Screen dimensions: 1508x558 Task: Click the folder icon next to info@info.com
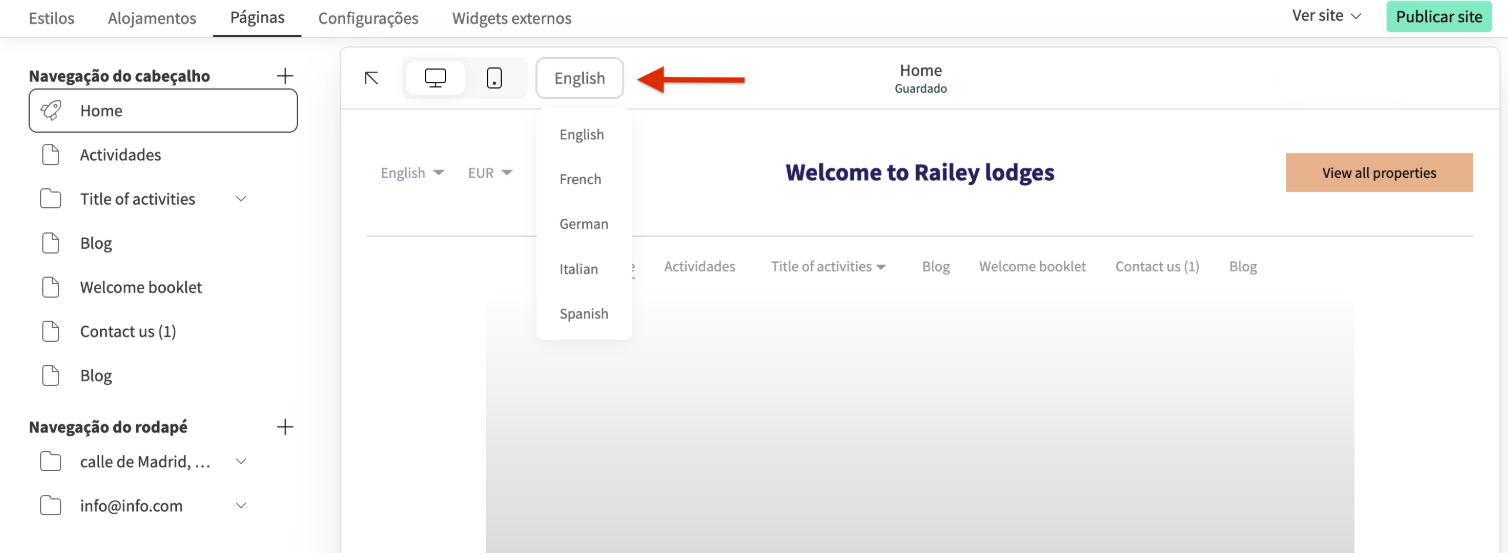coord(51,506)
